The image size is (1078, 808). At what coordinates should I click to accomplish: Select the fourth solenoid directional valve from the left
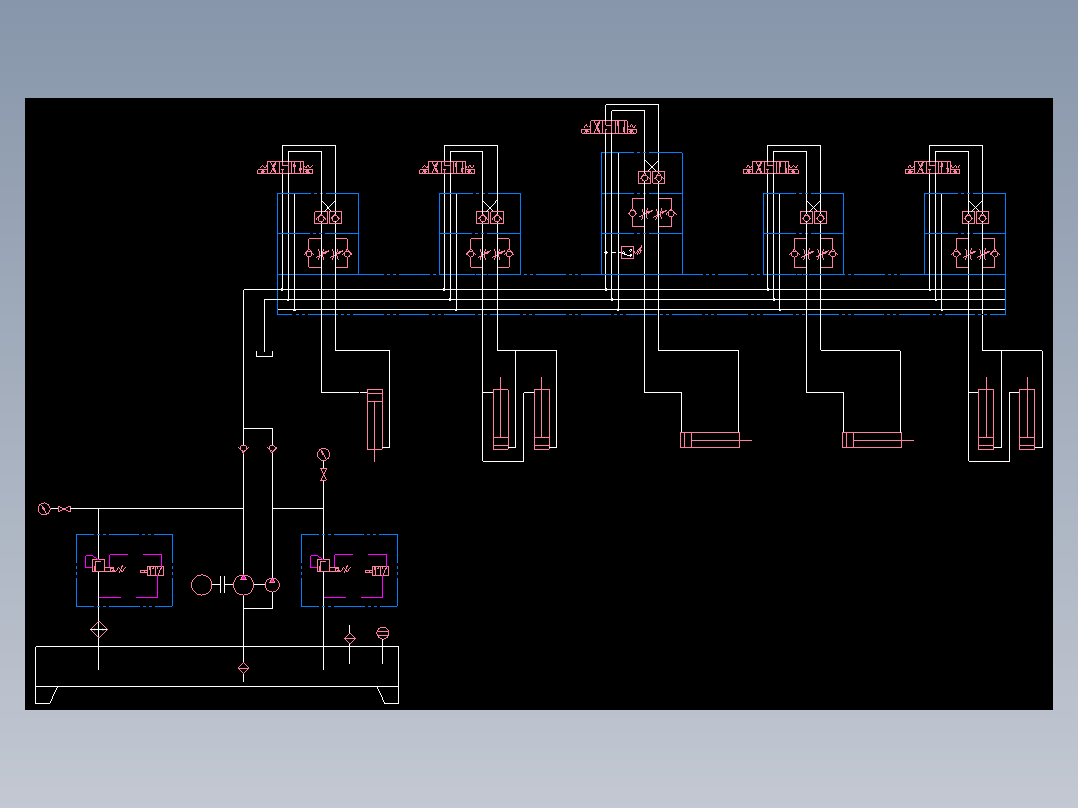(771, 168)
